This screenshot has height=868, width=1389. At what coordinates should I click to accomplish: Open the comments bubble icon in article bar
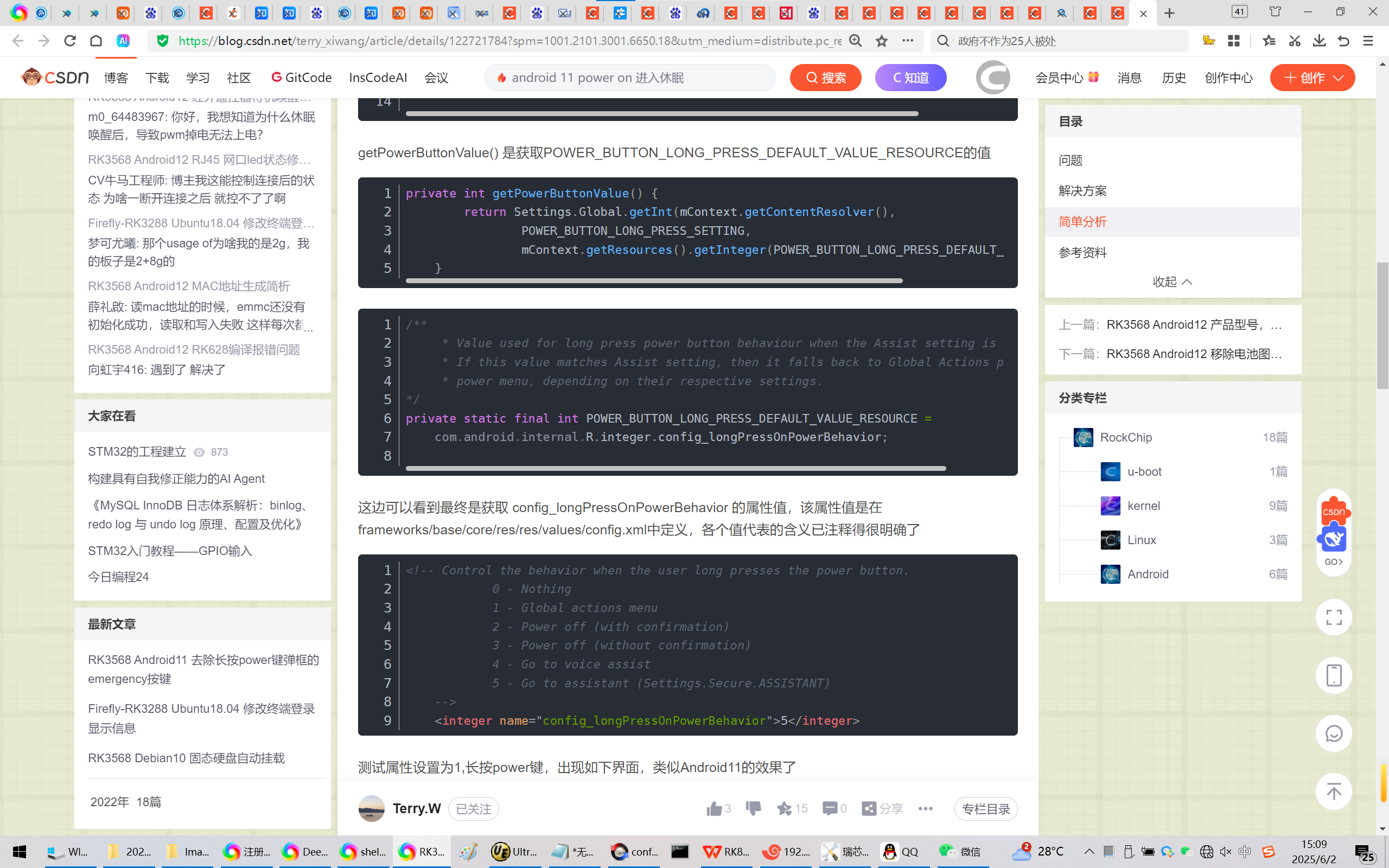pos(829,808)
